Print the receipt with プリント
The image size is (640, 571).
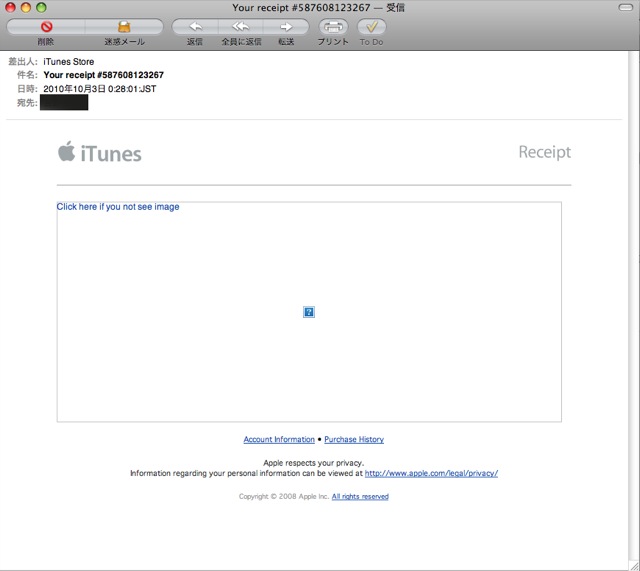tap(333, 27)
